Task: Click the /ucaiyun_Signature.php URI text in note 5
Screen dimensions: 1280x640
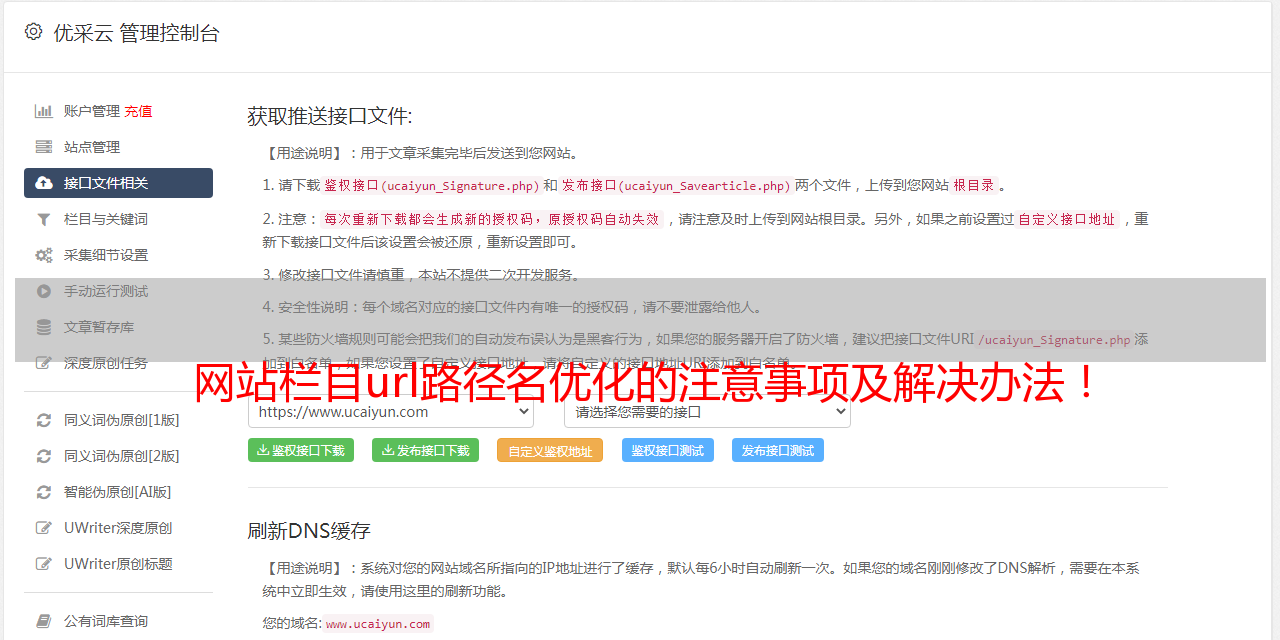Action: [x=1054, y=339]
